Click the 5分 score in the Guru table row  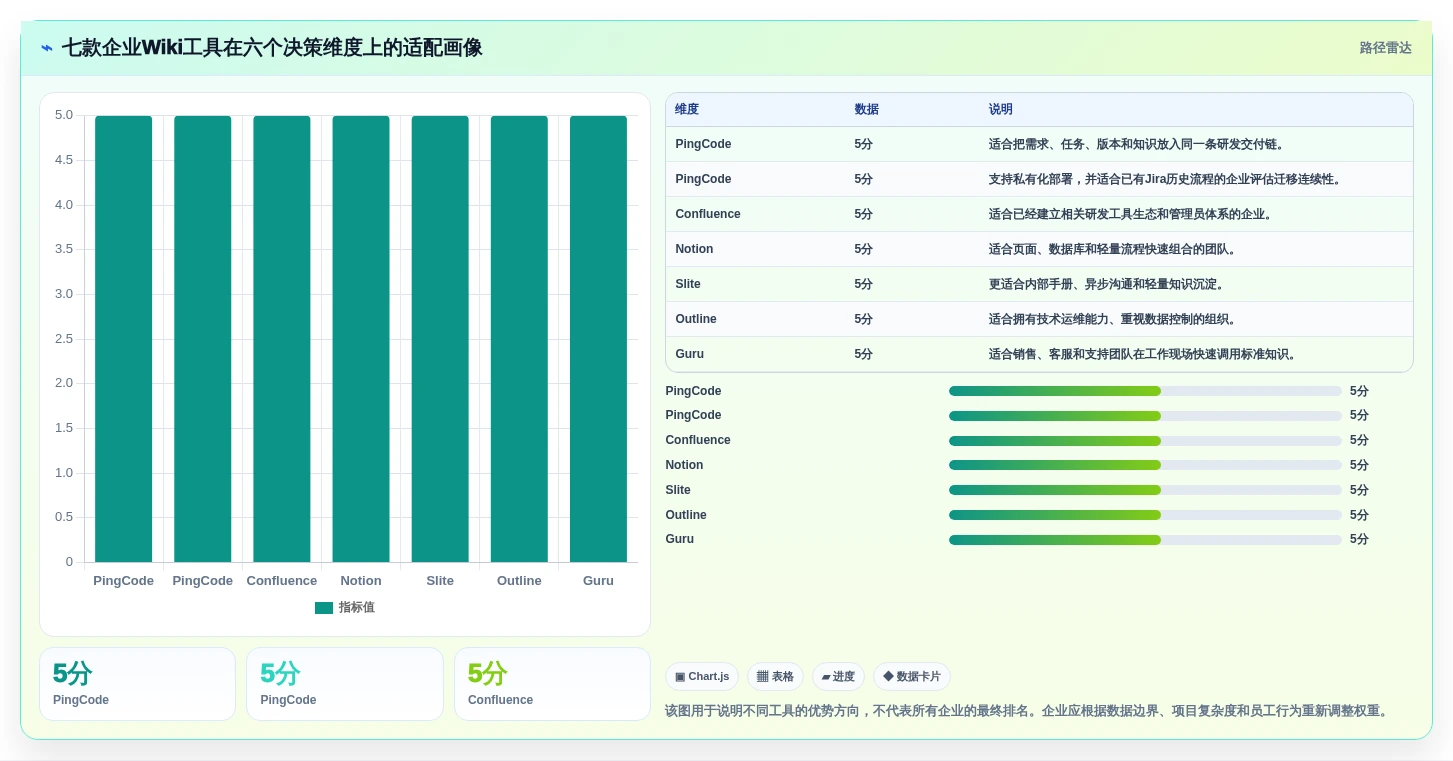[x=864, y=354]
